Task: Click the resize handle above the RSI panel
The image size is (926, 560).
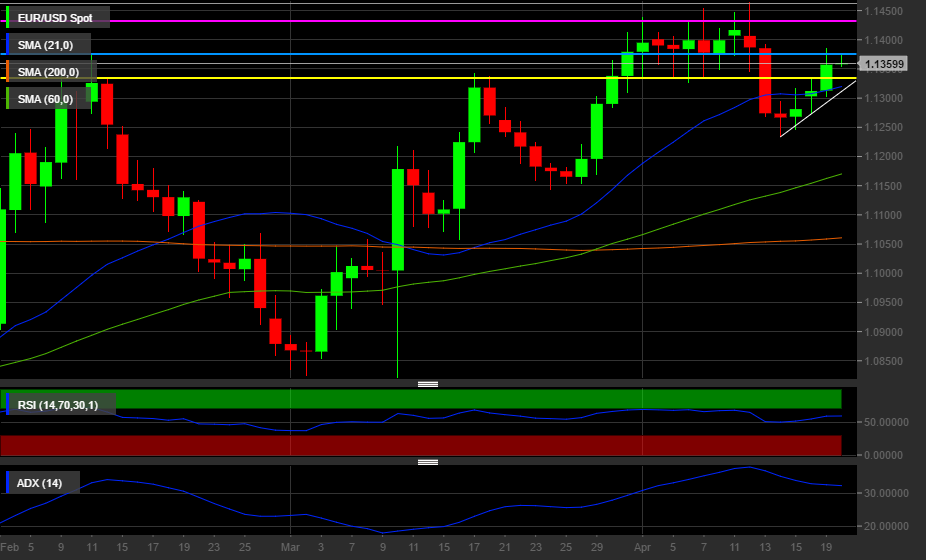Action: 428,384
